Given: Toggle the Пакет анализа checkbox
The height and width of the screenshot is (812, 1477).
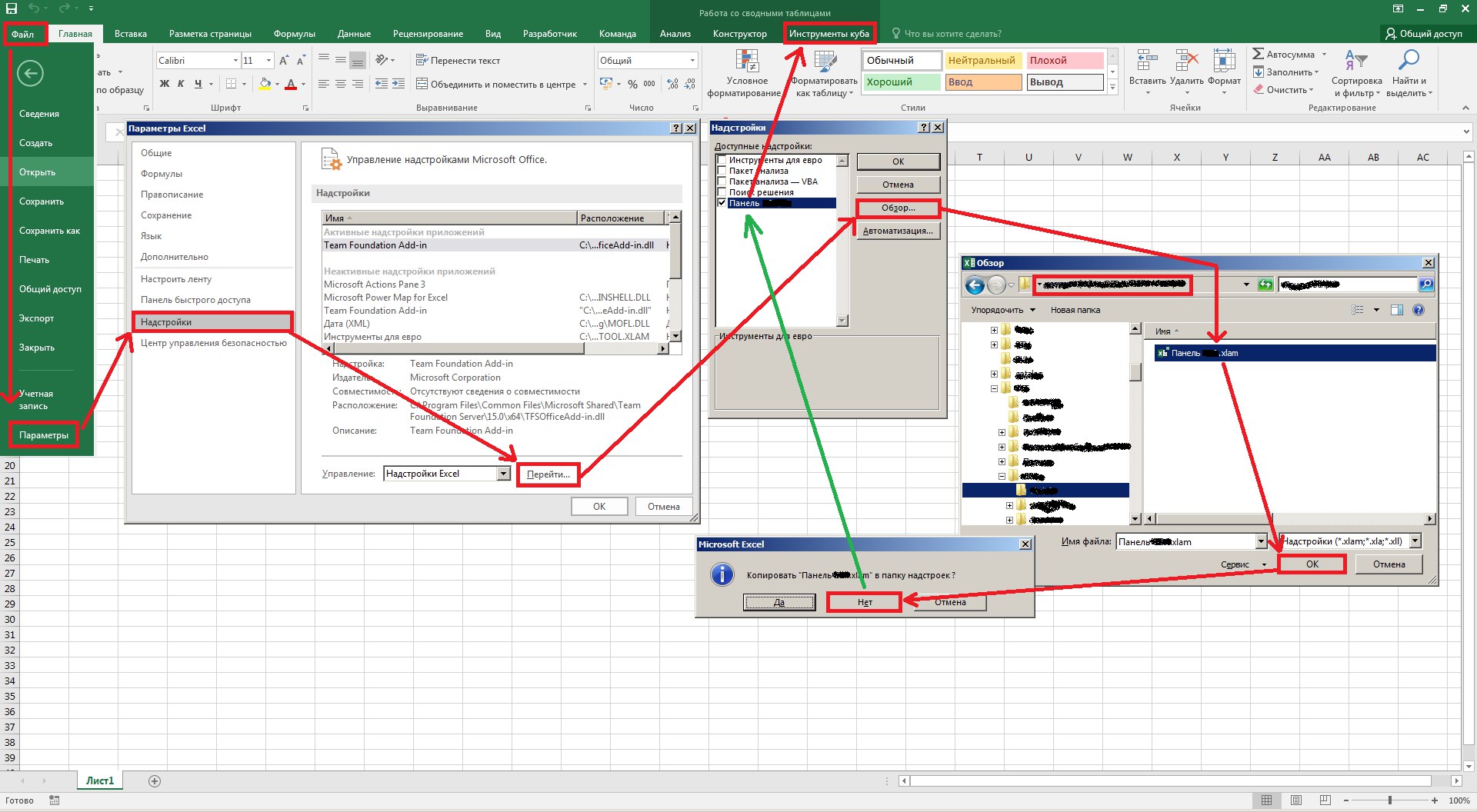Looking at the screenshot, I should point(722,171).
